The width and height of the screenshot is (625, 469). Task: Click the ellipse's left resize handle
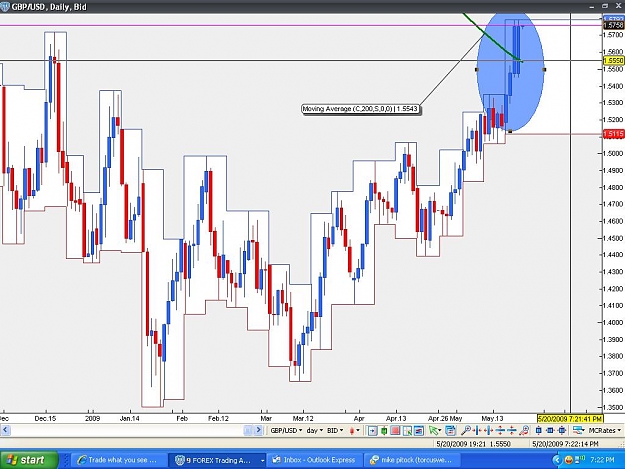pos(477,69)
